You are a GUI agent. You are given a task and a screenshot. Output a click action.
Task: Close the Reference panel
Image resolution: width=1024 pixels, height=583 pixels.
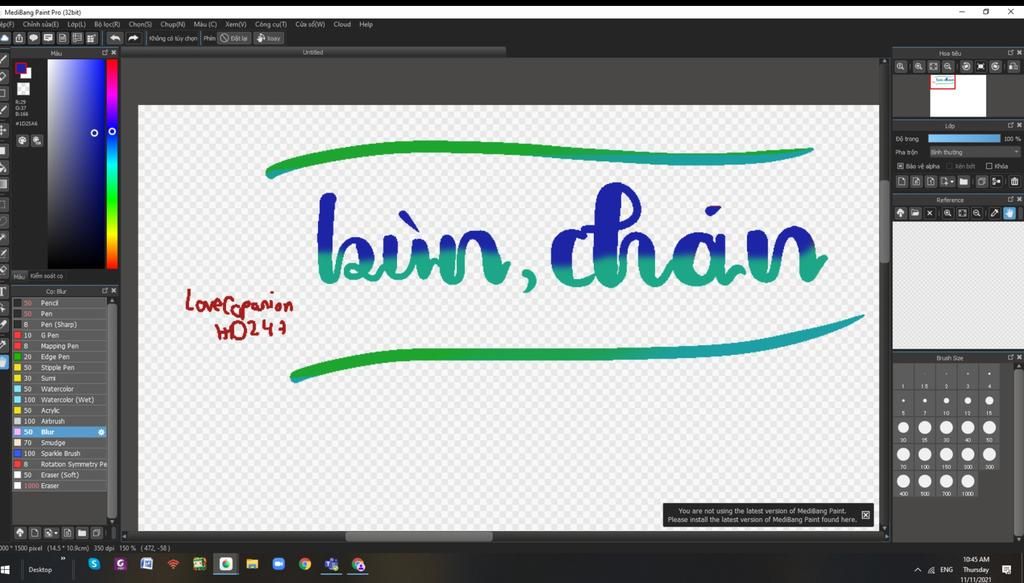(x=1019, y=200)
